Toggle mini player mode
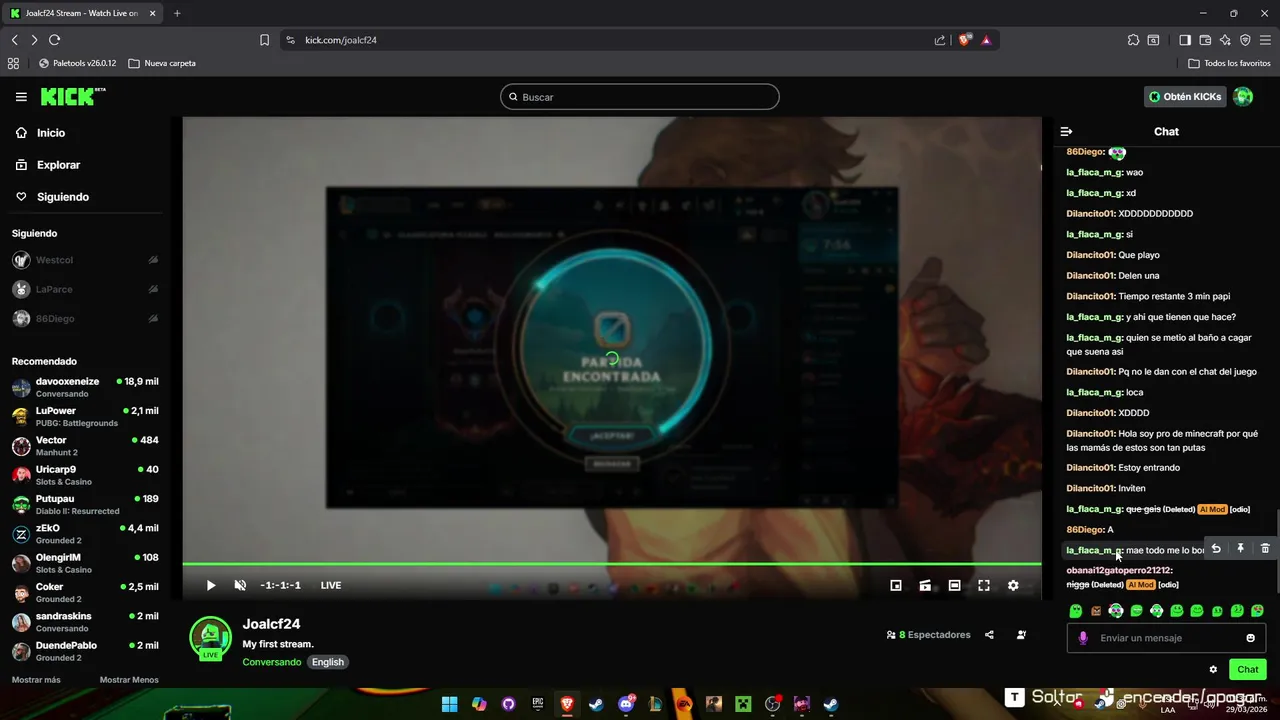The image size is (1280, 720). coord(896,585)
